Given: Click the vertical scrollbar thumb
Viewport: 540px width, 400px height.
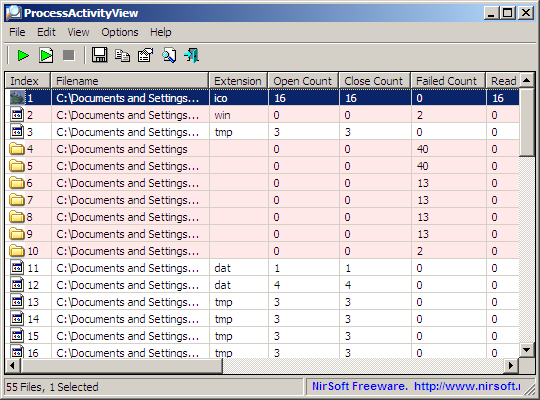Looking at the screenshot, I should pyautogui.click(x=527, y=122).
